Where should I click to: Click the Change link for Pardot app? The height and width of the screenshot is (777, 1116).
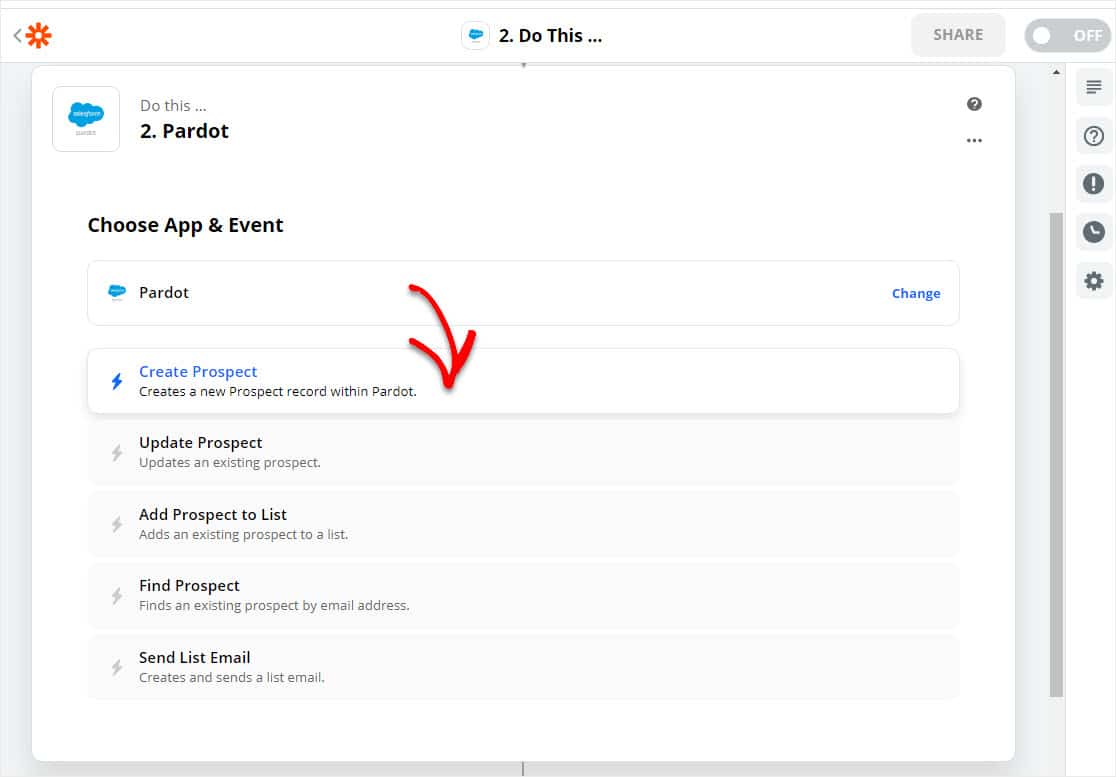tap(916, 293)
